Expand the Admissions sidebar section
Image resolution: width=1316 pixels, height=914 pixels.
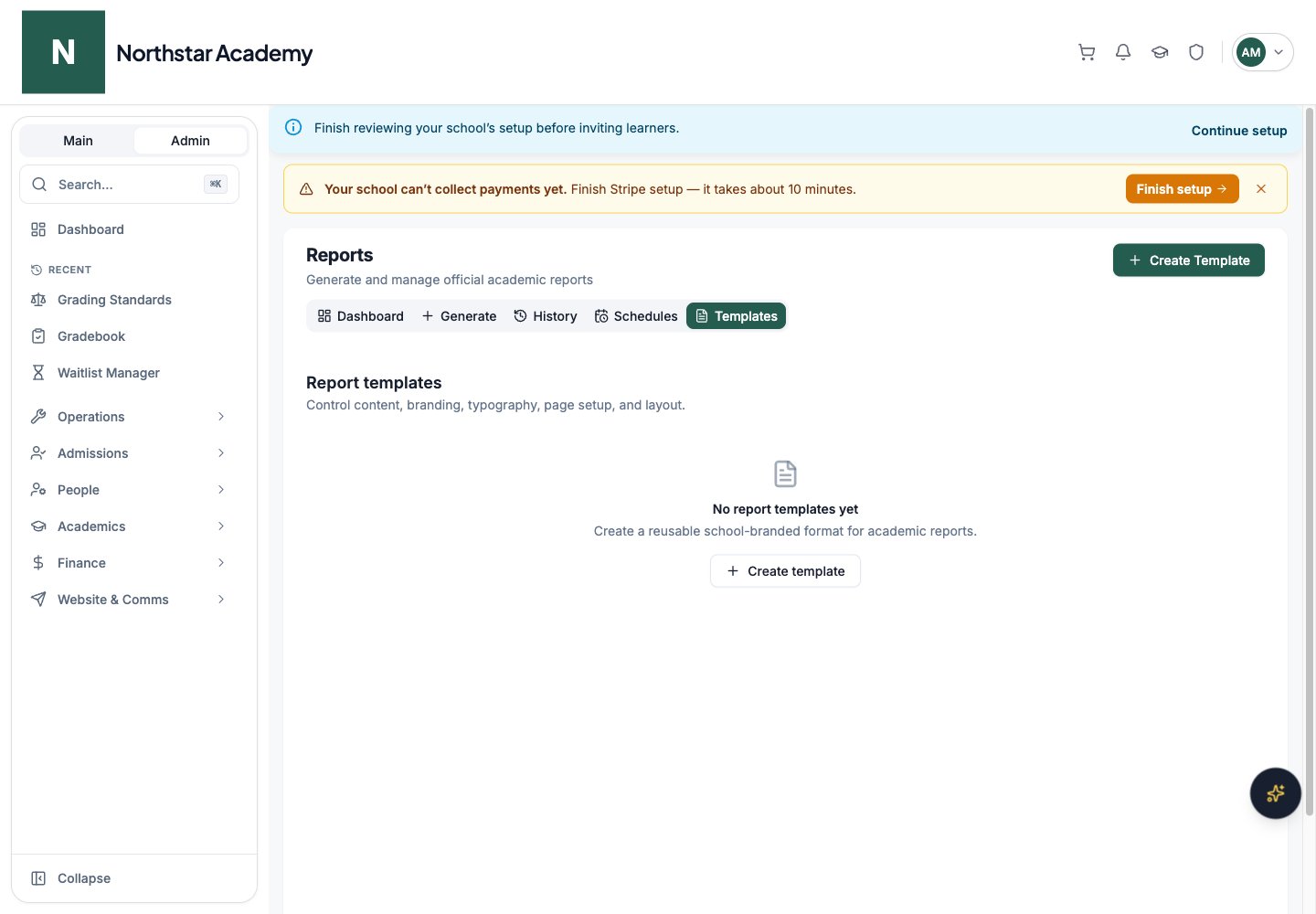(x=128, y=453)
